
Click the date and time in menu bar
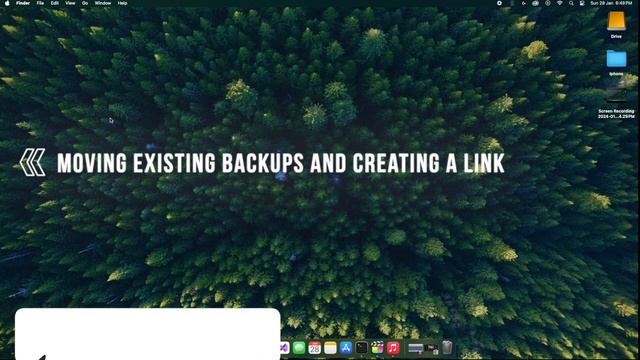pyautogui.click(x=611, y=3)
